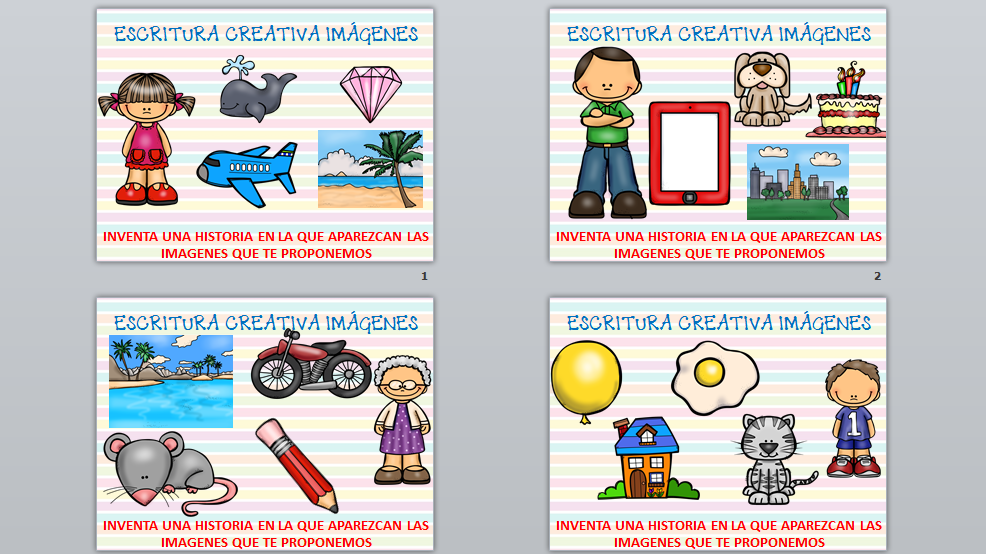The image size is (986, 554).
Task: Click the orange house image on slide 4
Action: (648, 458)
